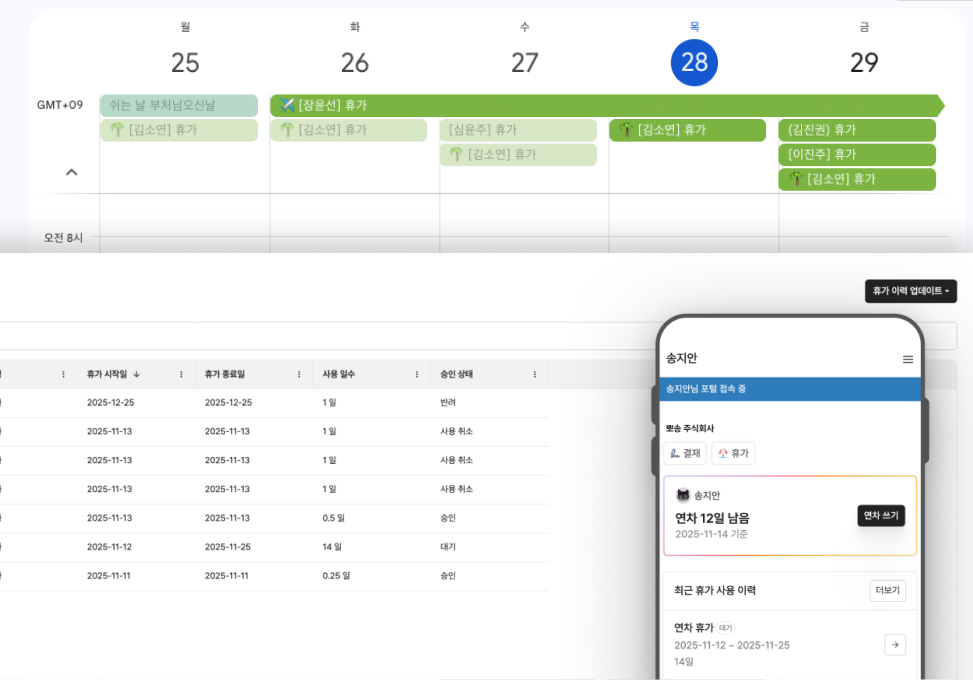973x680 pixels.
Task: Click the 0.25 일 usage cell
Action: coord(336,576)
